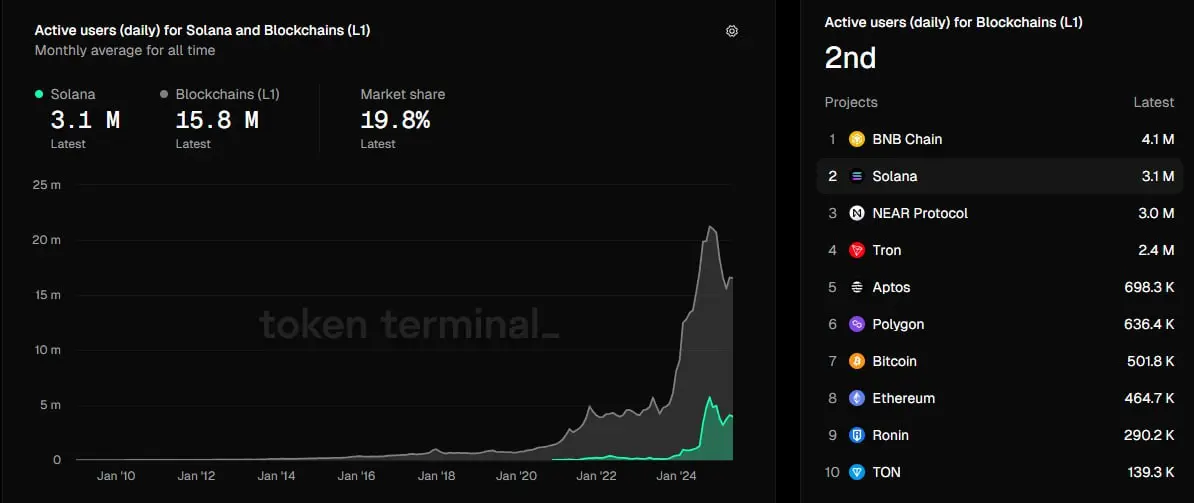Open Solana project link
The image size is (1194, 503).
pos(895,177)
